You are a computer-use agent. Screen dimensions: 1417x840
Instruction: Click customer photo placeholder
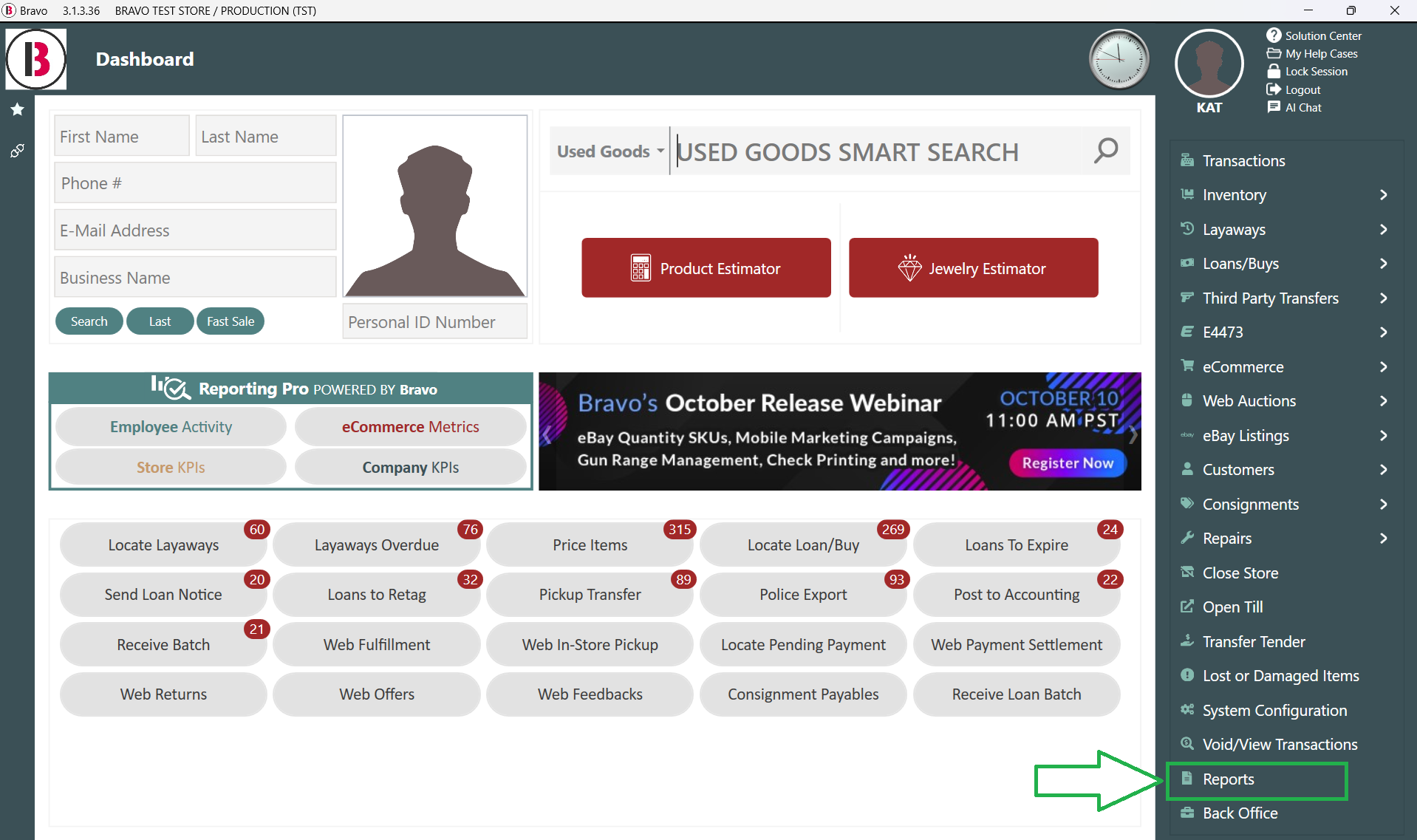pos(435,206)
